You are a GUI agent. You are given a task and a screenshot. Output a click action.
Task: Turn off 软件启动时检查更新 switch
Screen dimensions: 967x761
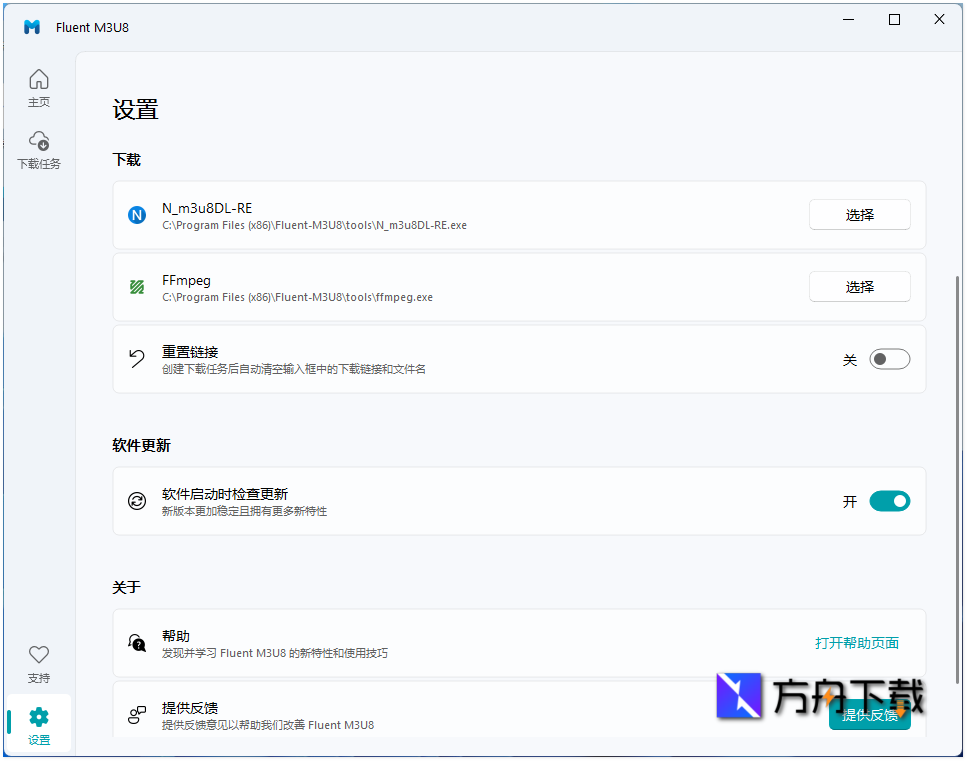889,501
